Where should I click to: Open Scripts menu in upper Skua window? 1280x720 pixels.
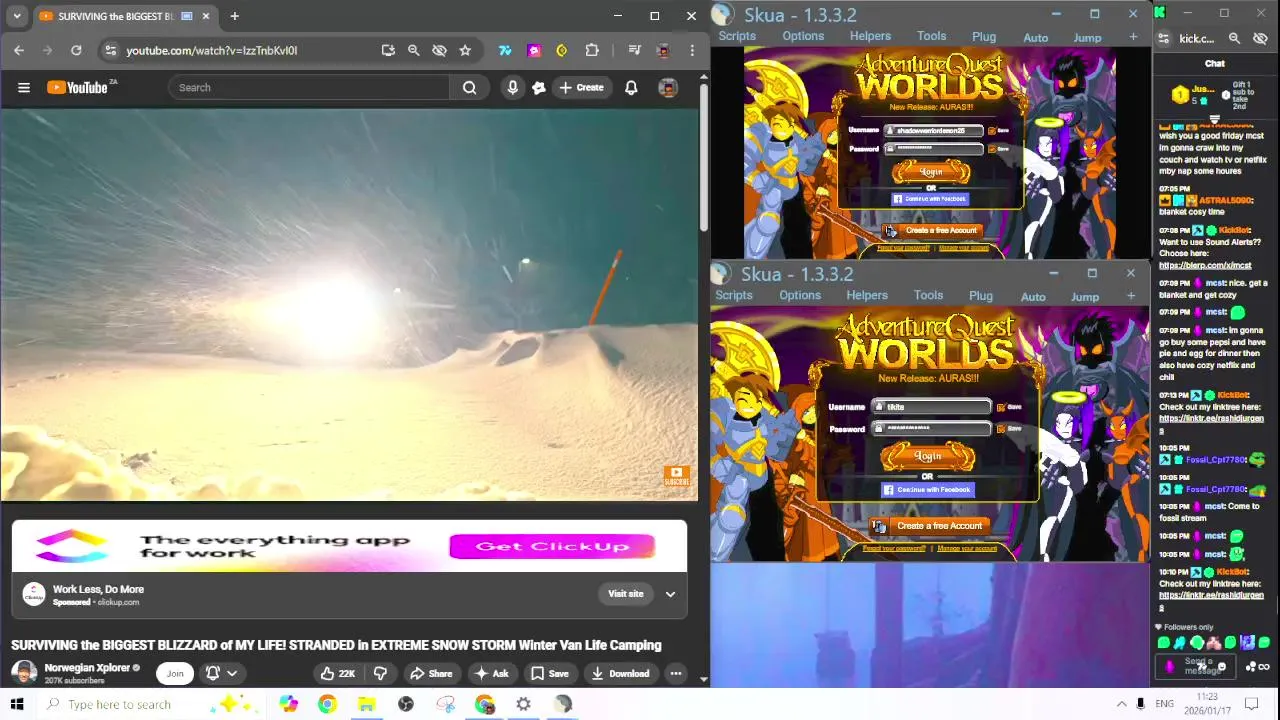(x=737, y=36)
